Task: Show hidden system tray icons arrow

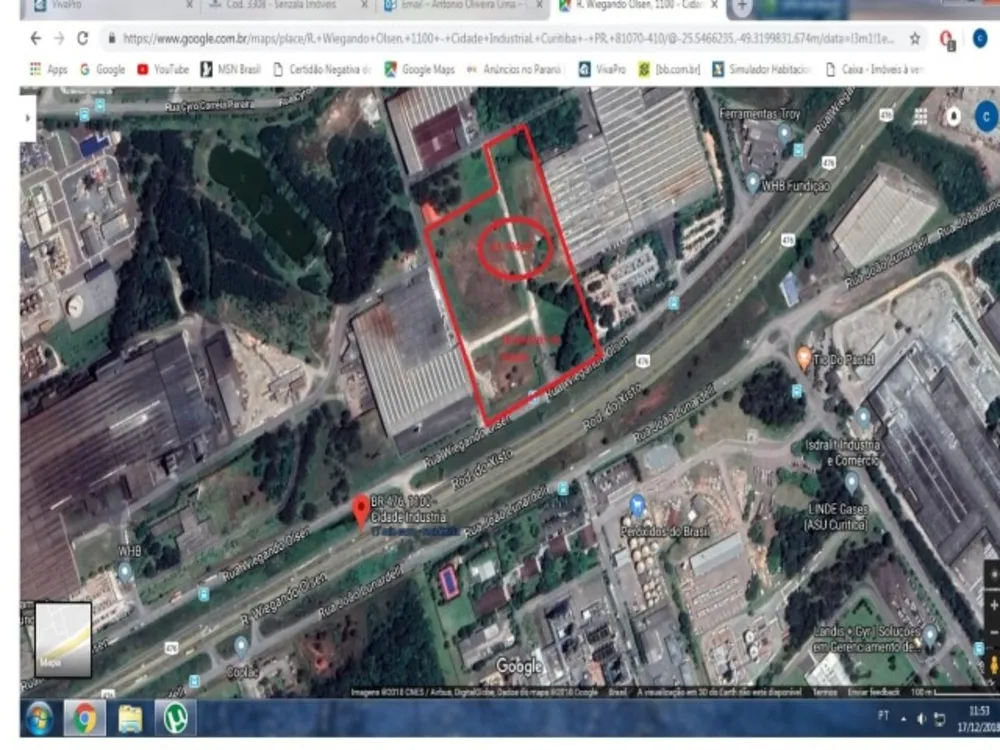Action: tap(904, 719)
